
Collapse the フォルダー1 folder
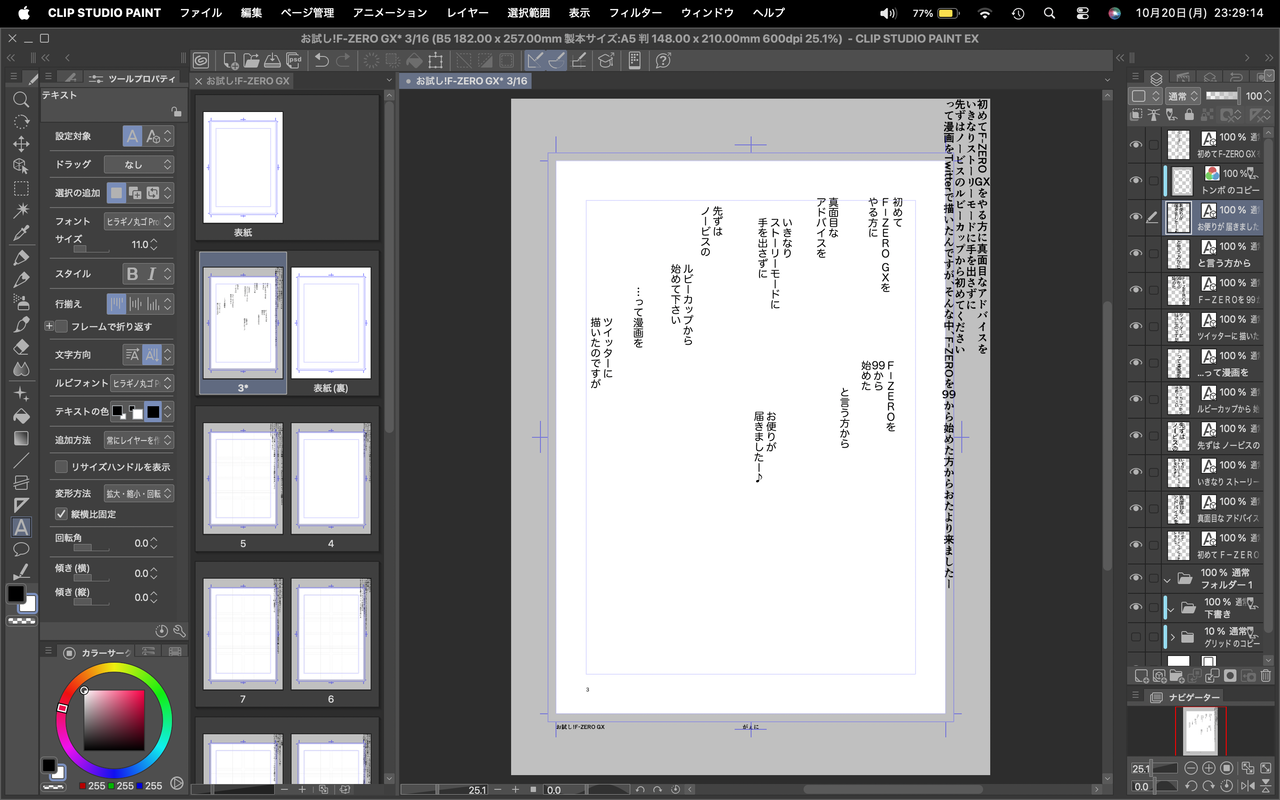click(1167, 579)
